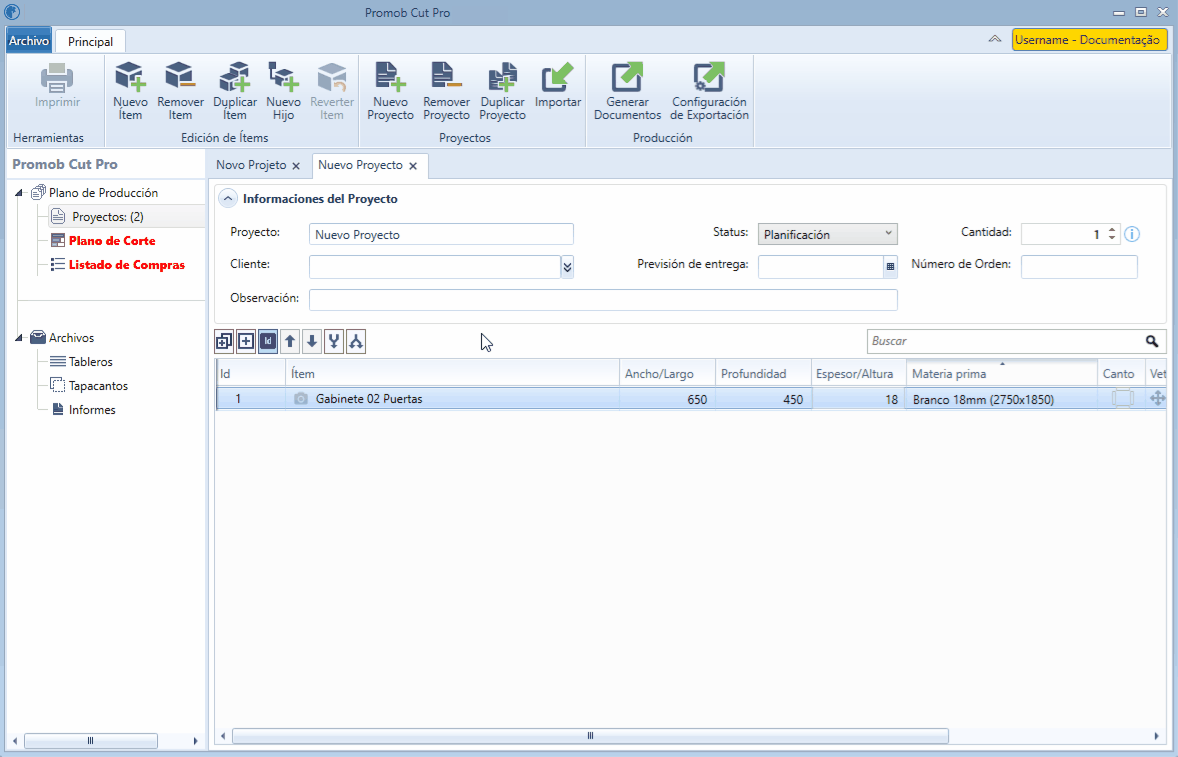Viewport: 1178px width, 757px height.
Task: Open the Importar tool
Action: [557, 85]
